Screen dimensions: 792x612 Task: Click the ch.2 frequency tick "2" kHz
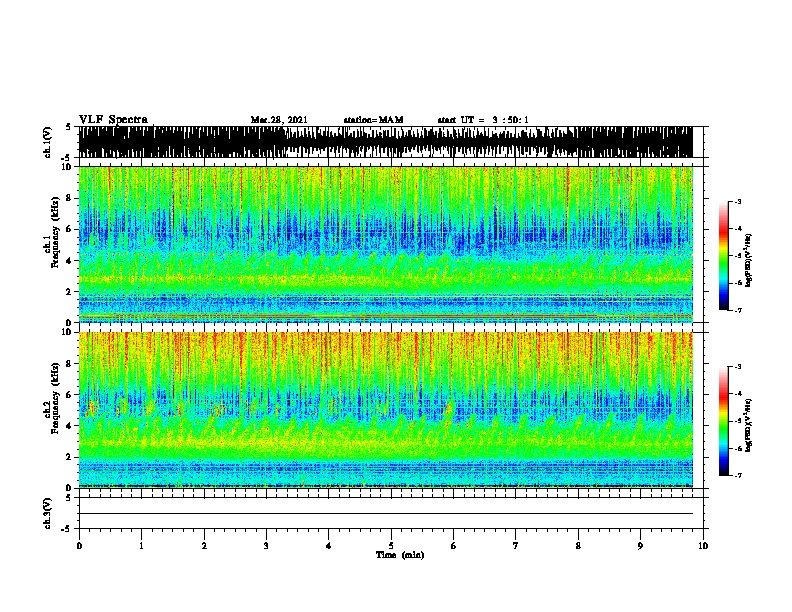(x=71, y=457)
